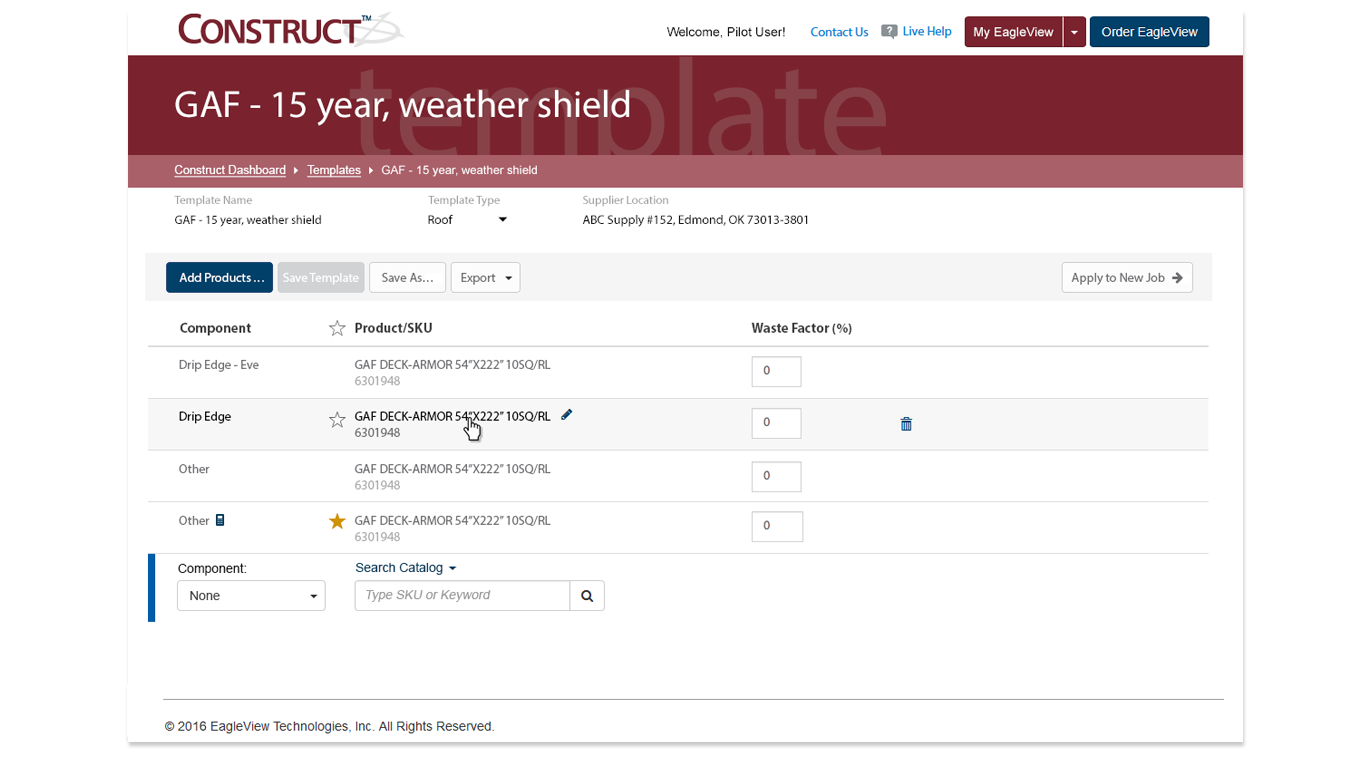The image size is (1370, 768).
Task: Click the note icon beside Other component
Action: [220, 520]
